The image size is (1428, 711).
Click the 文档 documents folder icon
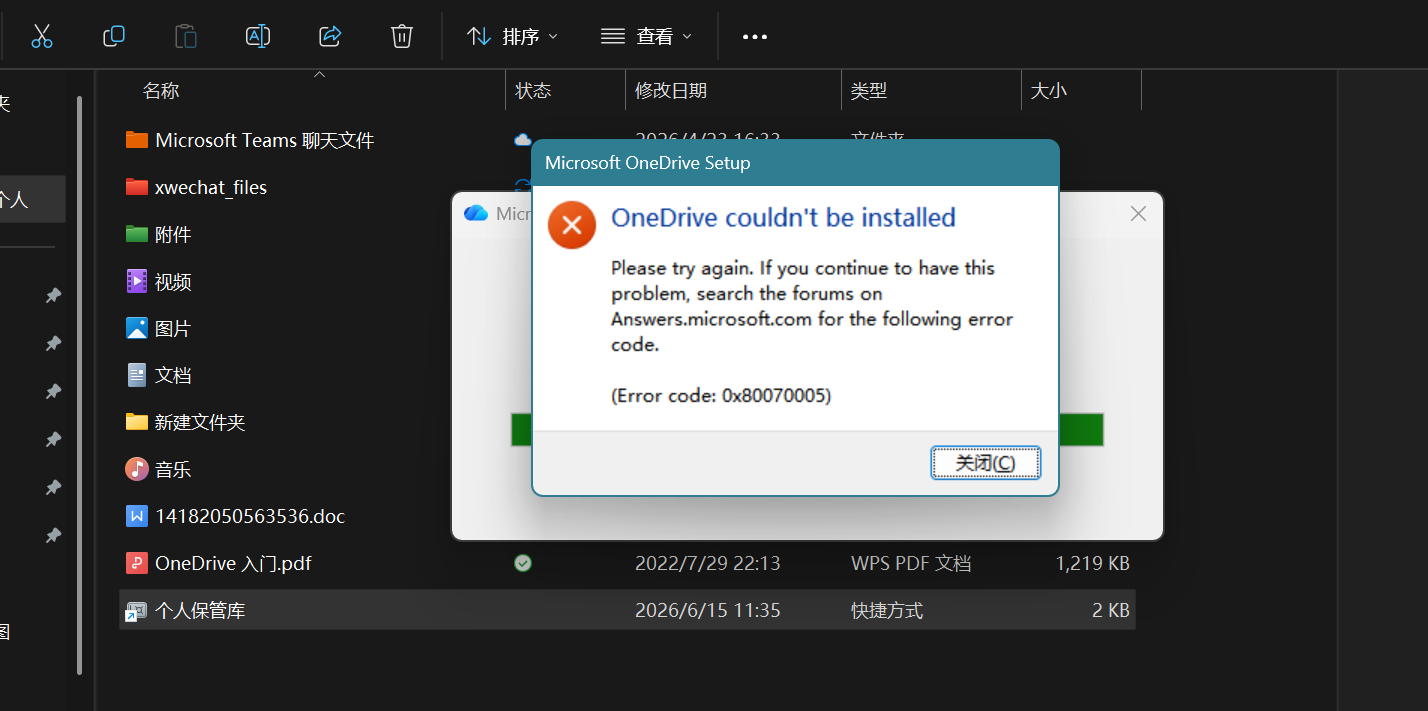[137, 375]
